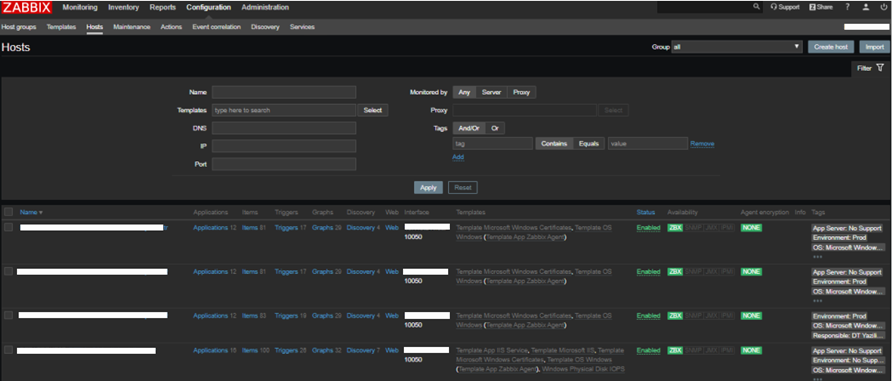Check the box of the first host row

tap(9, 227)
